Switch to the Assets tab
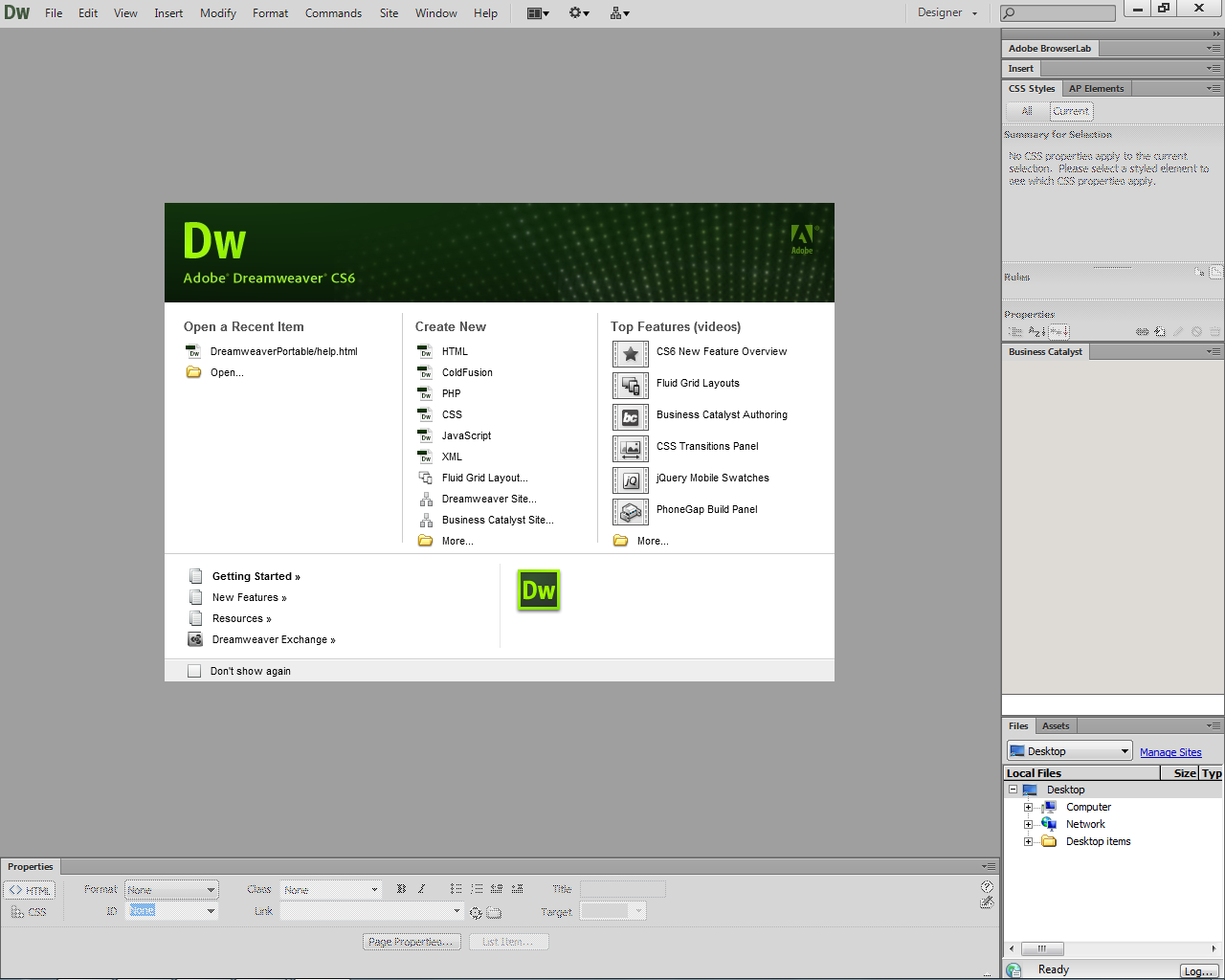Screen dimensions: 1225x980 (1056, 725)
